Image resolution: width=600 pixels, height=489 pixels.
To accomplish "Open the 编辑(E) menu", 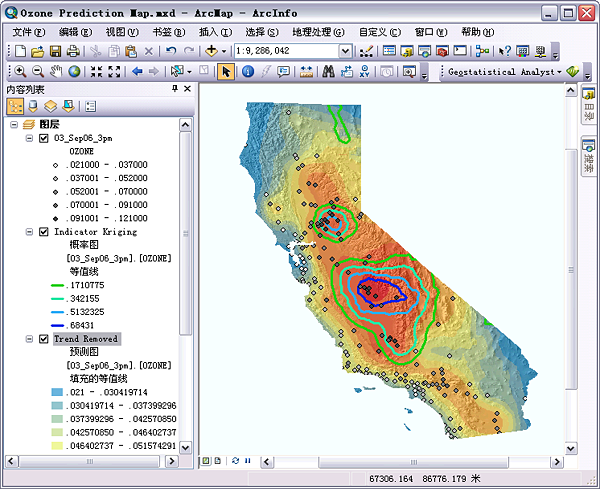I will (x=75, y=32).
